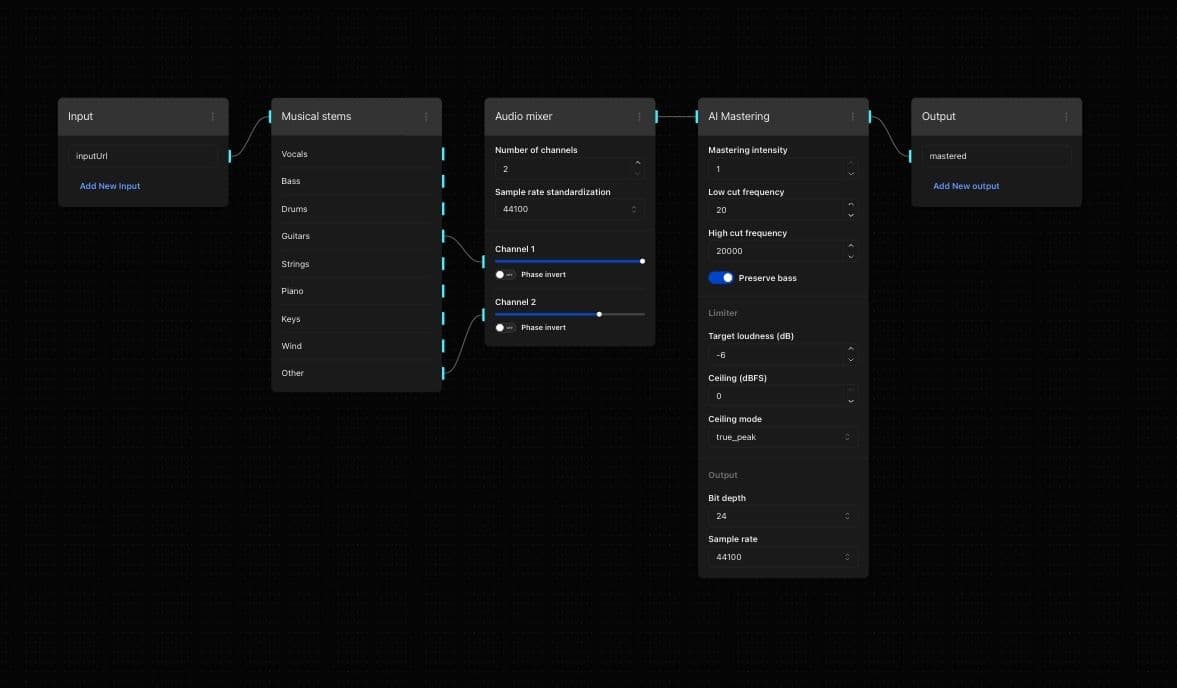The height and width of the screenshot is (688, 1177).
Task: Click the Audio mixer node title
Action: tap(523, 117)
